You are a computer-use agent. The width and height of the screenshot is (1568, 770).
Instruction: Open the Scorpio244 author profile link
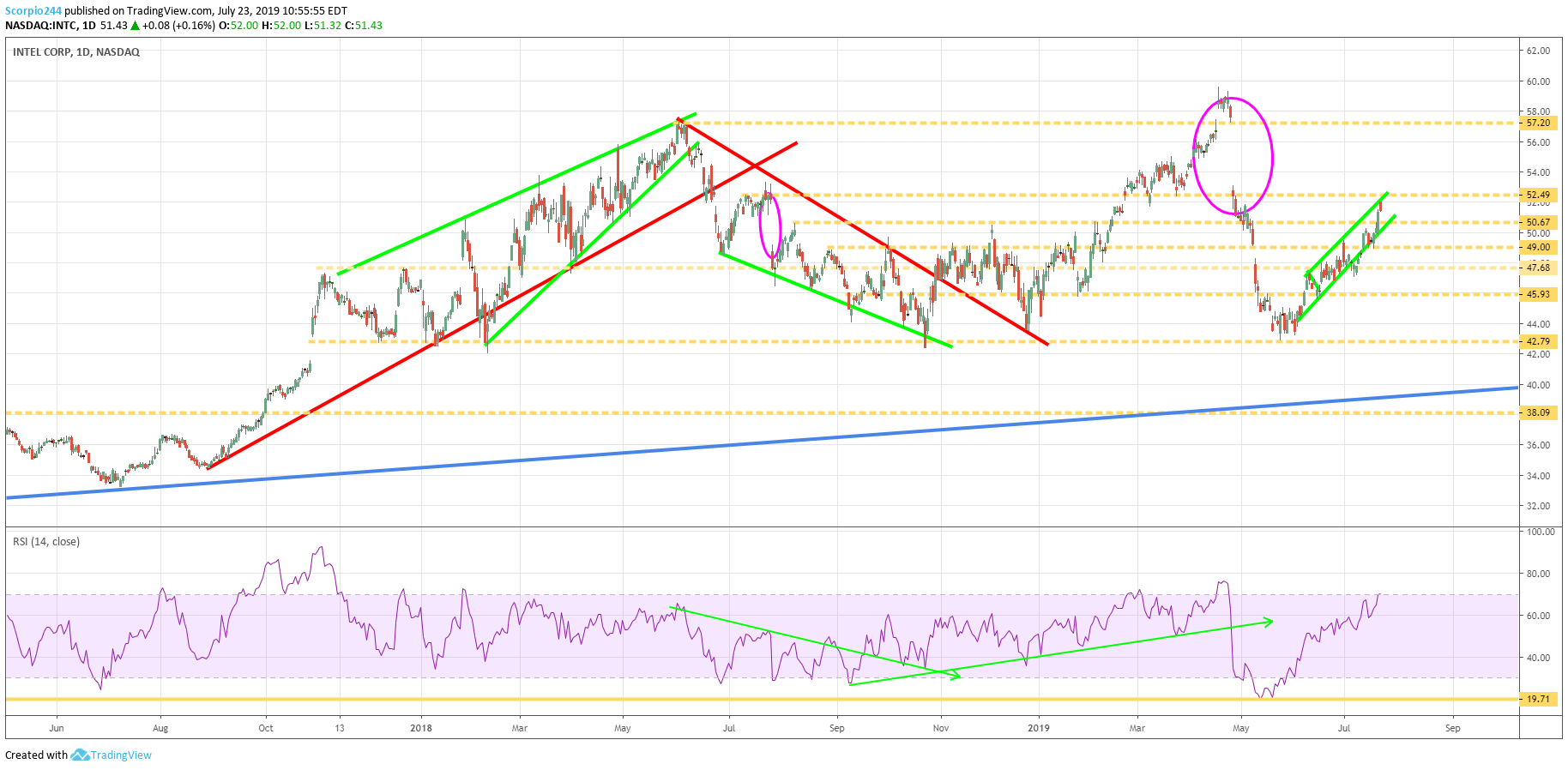(x=33, y=11)
